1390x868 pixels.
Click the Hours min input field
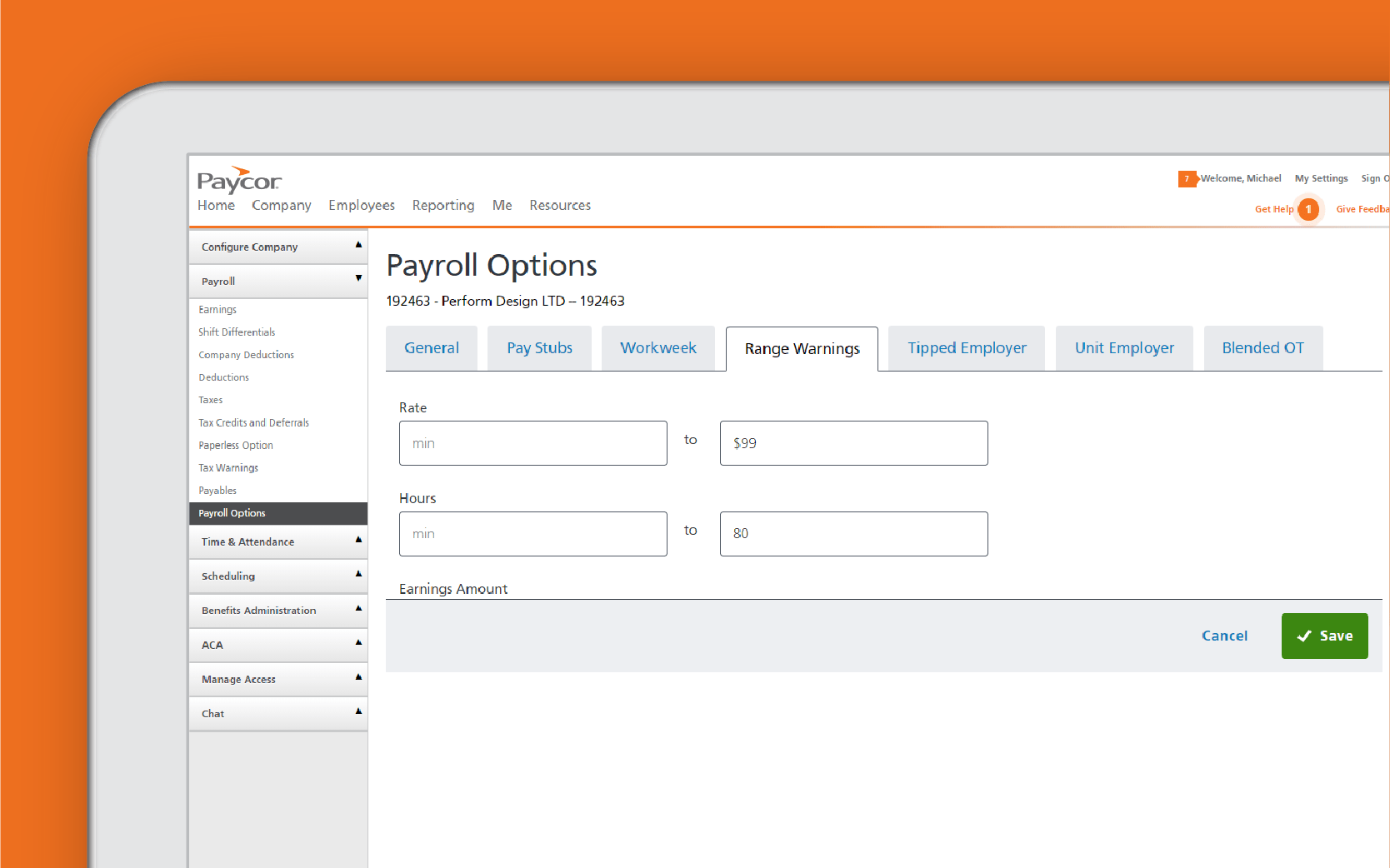pyautogui.click(x=533, y=534)
